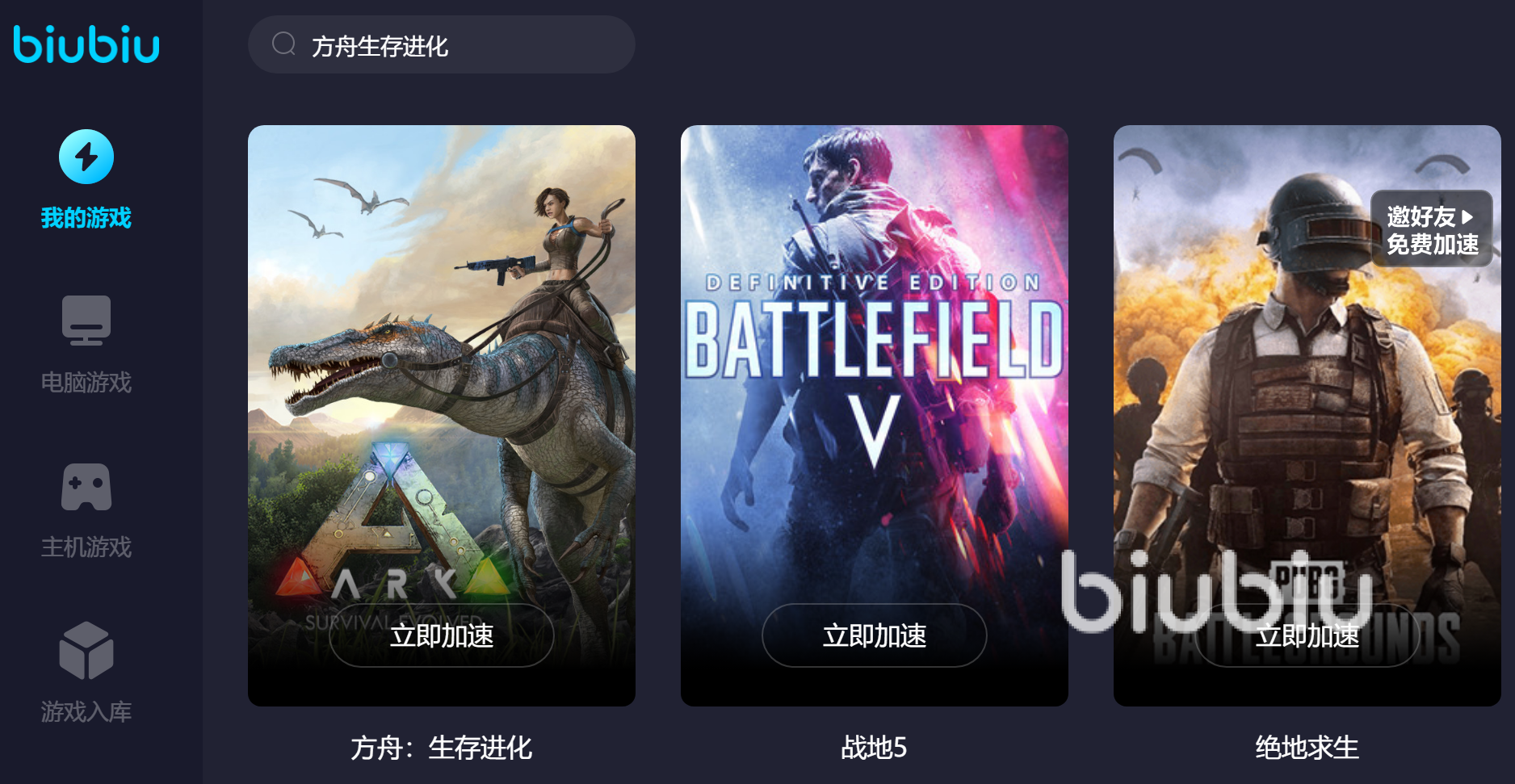
Task: Open the console games controller icon
Action: [86, 487]
